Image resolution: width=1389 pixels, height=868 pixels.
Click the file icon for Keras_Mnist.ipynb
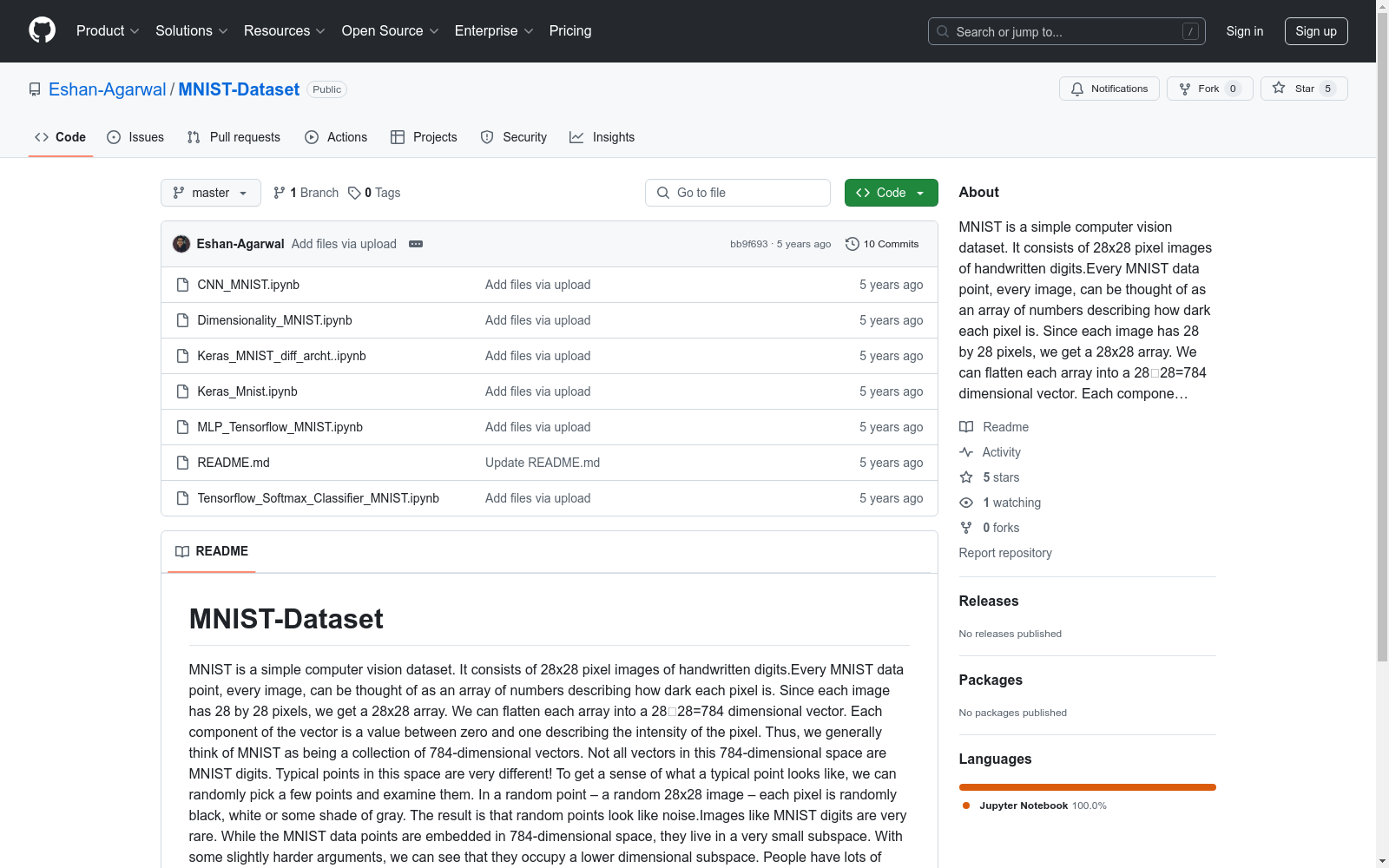pos(182,391)
